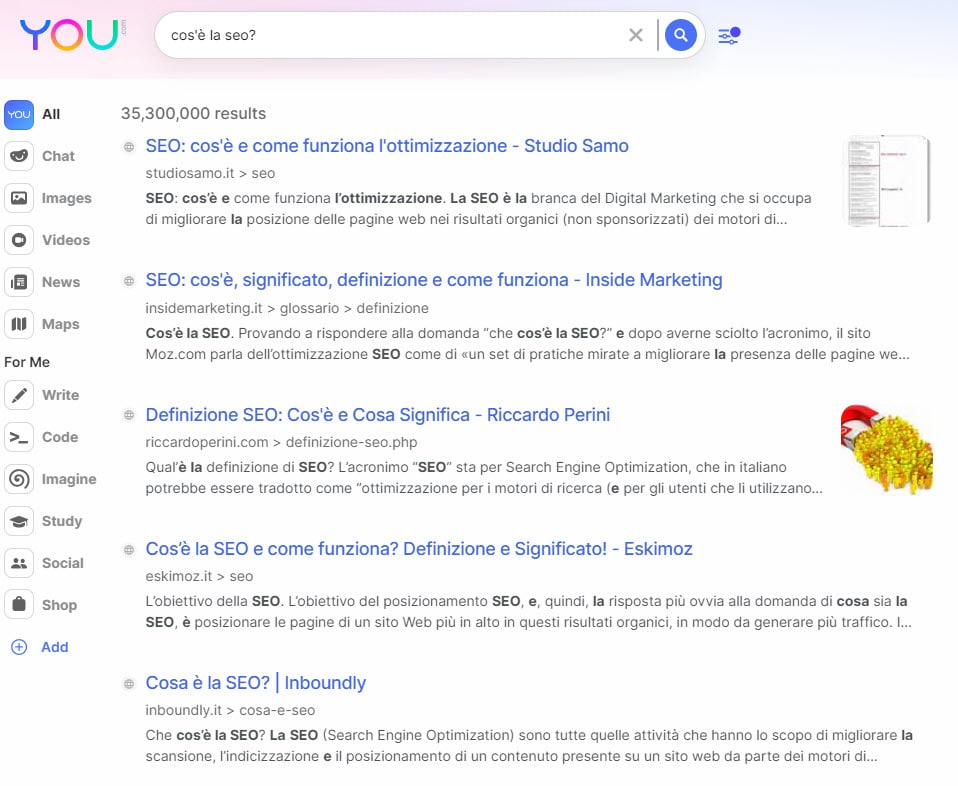
Task: Click the eskimoz.it > seo URL
Action: pos(199,576)
